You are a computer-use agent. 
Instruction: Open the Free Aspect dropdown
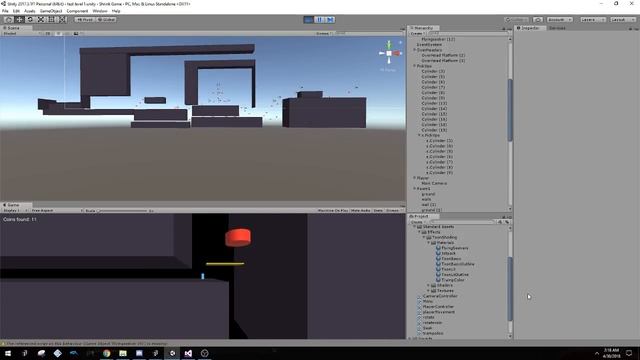pyautogui.click(x=56, y=211)
